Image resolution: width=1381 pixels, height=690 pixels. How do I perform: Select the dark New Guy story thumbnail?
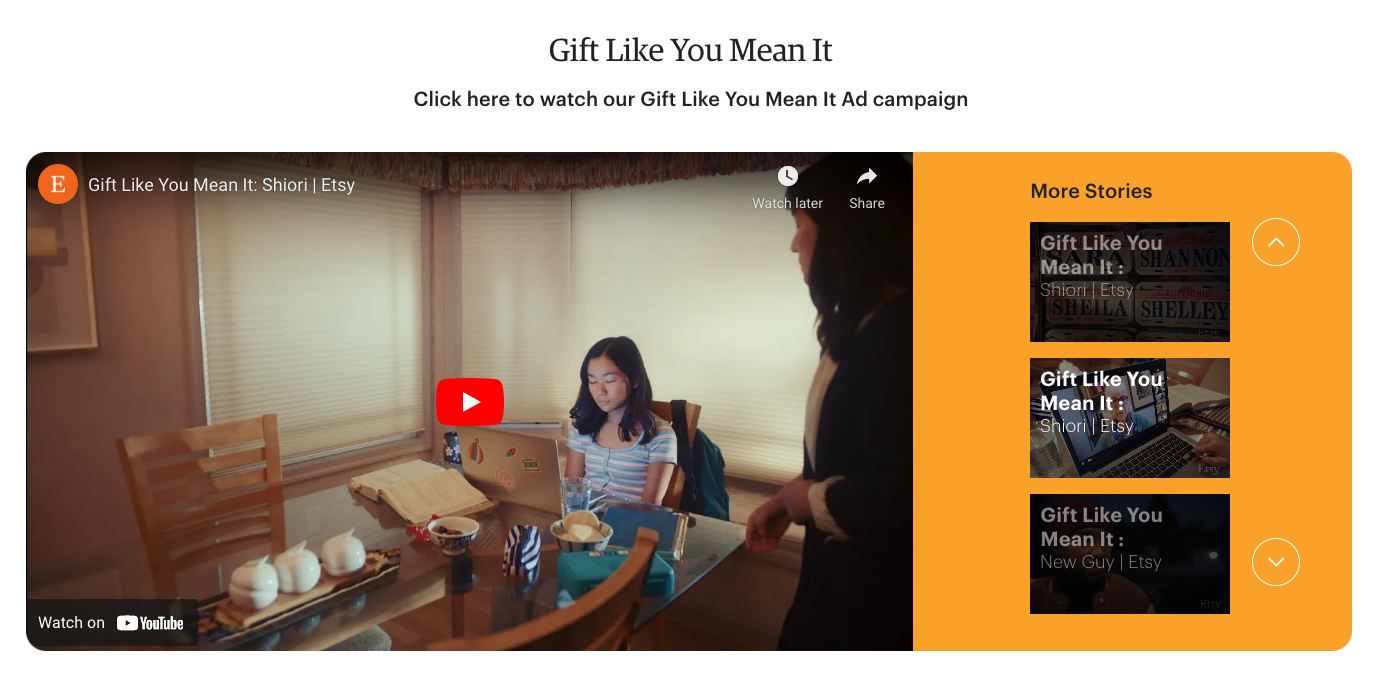1130,554
